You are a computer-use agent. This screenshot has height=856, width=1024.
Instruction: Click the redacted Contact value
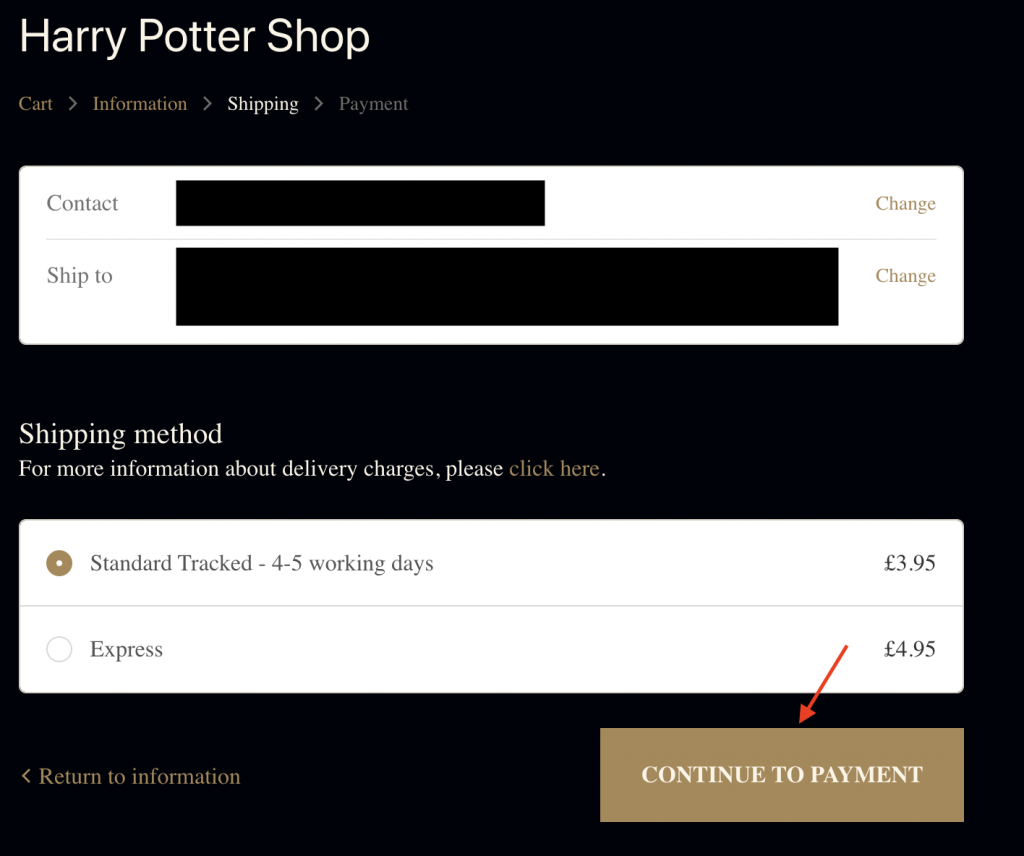360,203
